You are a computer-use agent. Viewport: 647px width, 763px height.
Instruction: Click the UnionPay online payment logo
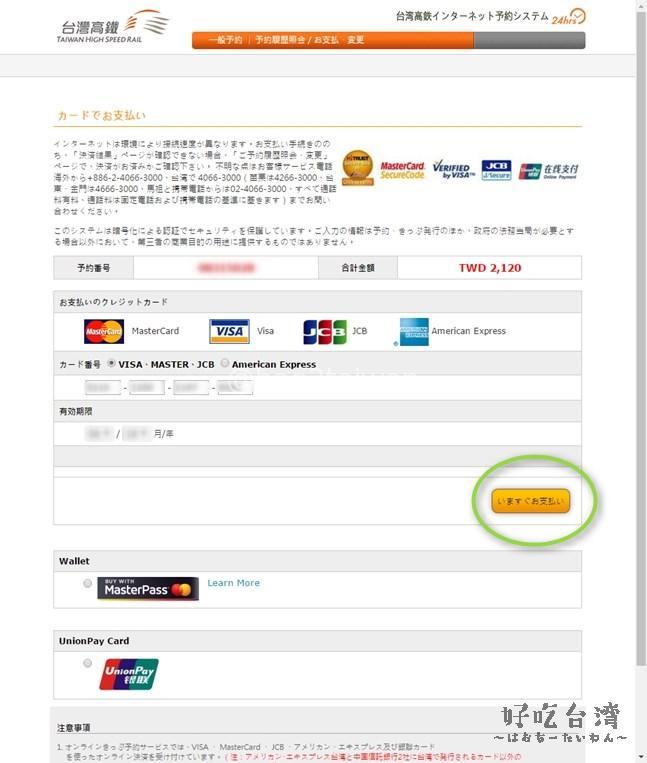click(x=548, y=171)
